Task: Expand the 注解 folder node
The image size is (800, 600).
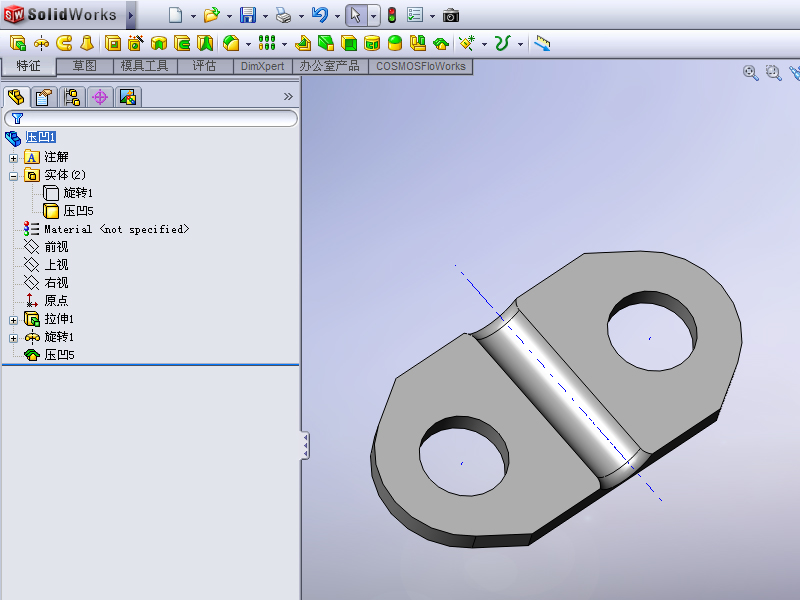Action: [14, 158]
